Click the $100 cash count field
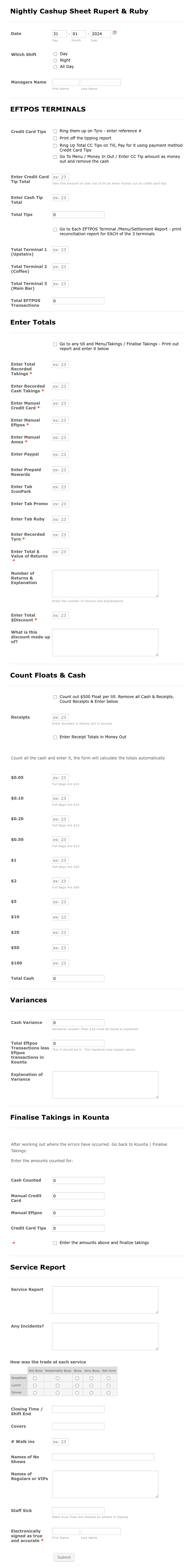 tap(60, 963)
